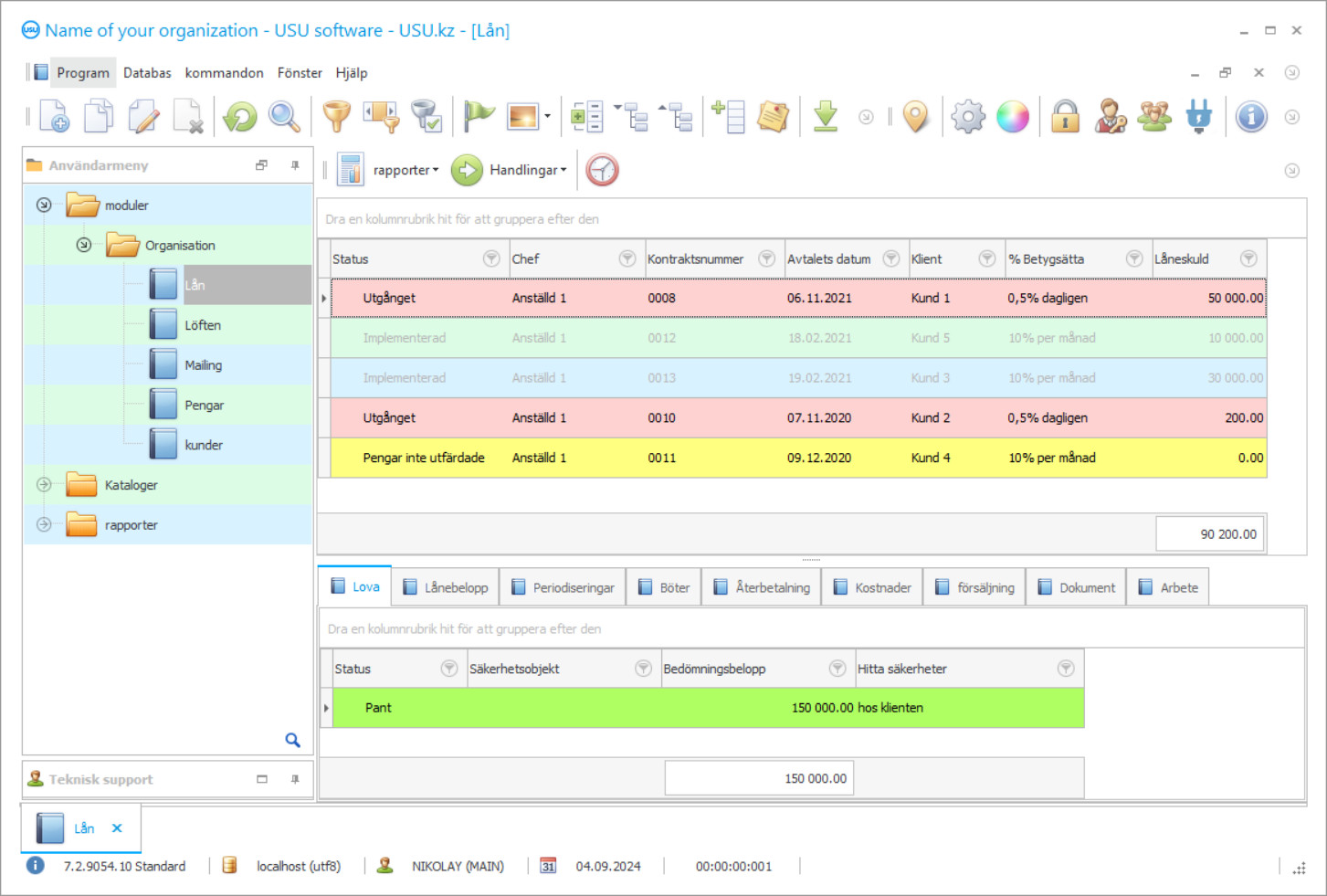Open filter for % Betygsätta column
Viewport: 1327px width, 896px height.
click(x=1134, y=258)
